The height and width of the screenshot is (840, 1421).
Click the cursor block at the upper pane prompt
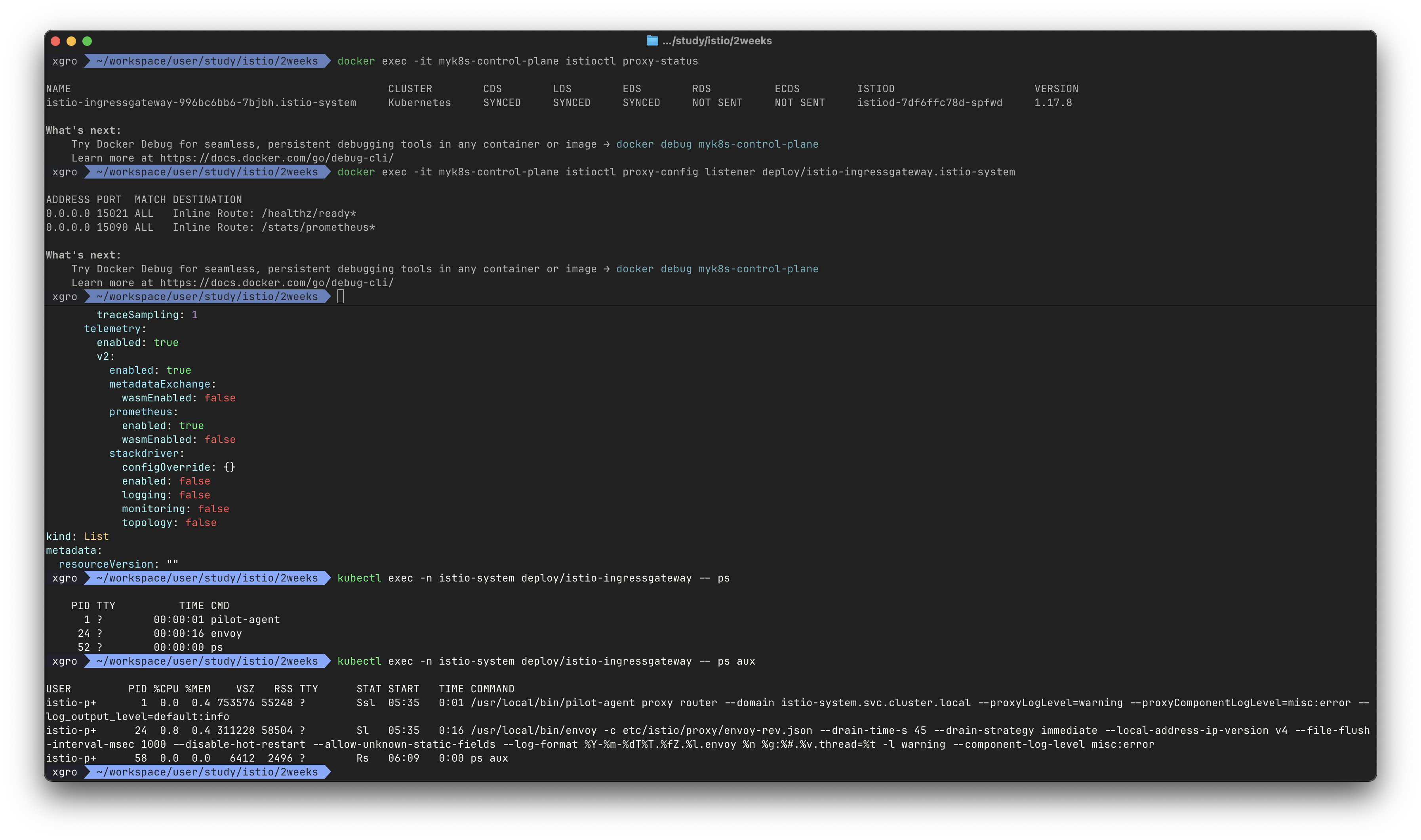click(341, 296)
